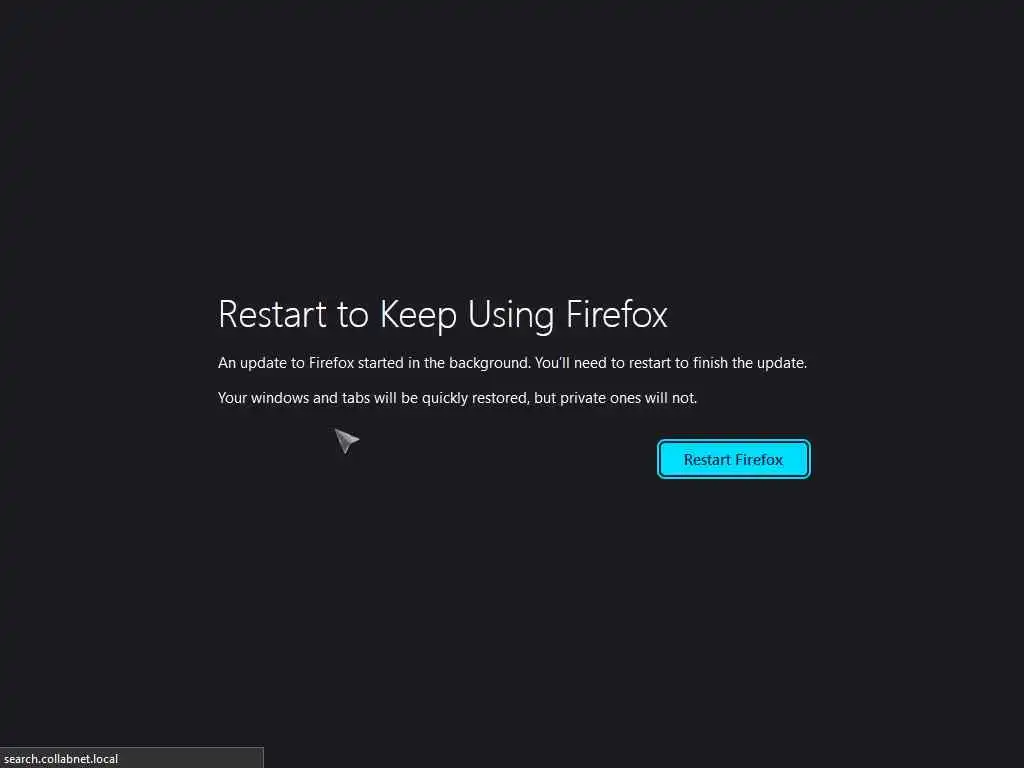Click the word "Restart" in the heading

[272, 314]
